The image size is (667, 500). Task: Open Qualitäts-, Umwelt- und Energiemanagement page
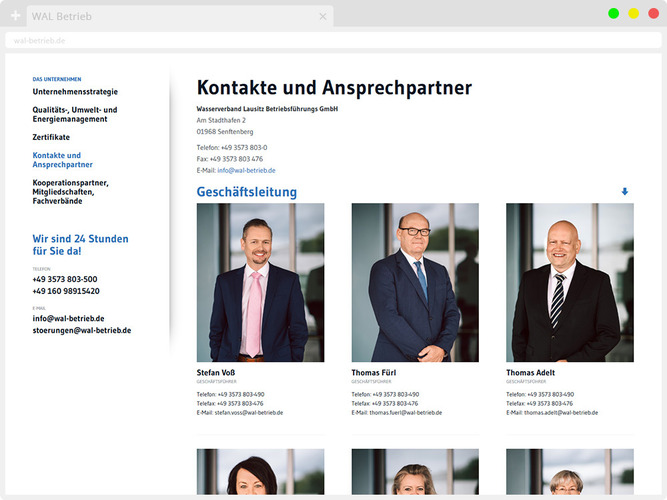click(x=75, y=114)
